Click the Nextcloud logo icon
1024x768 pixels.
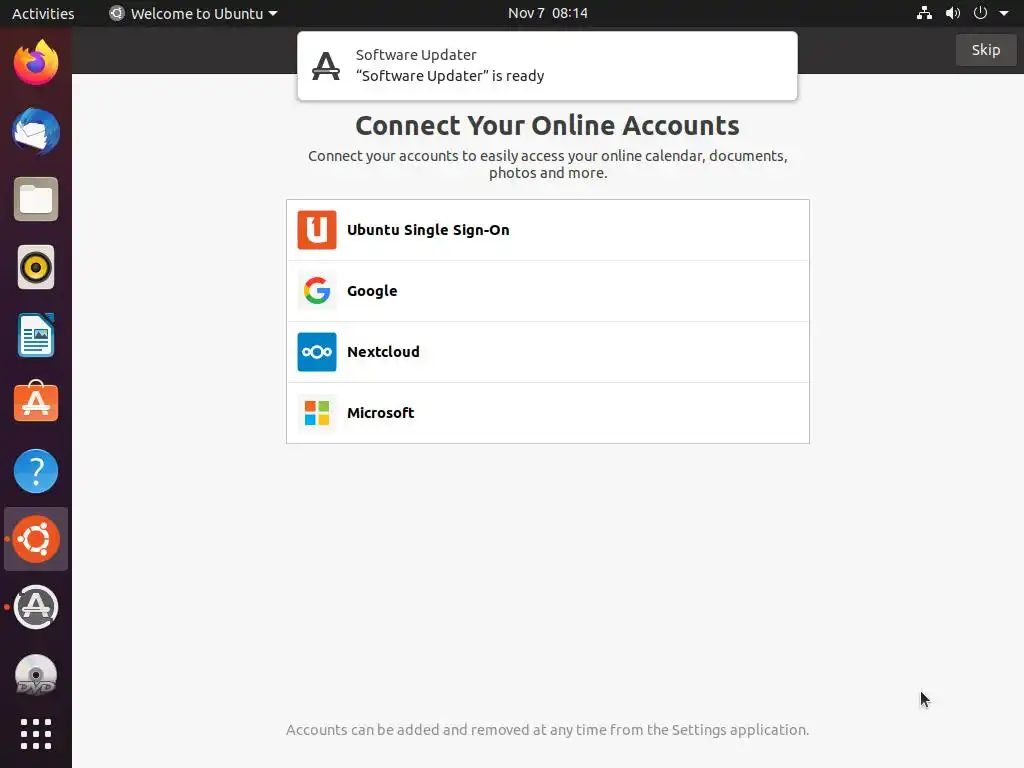click(317, 352)
